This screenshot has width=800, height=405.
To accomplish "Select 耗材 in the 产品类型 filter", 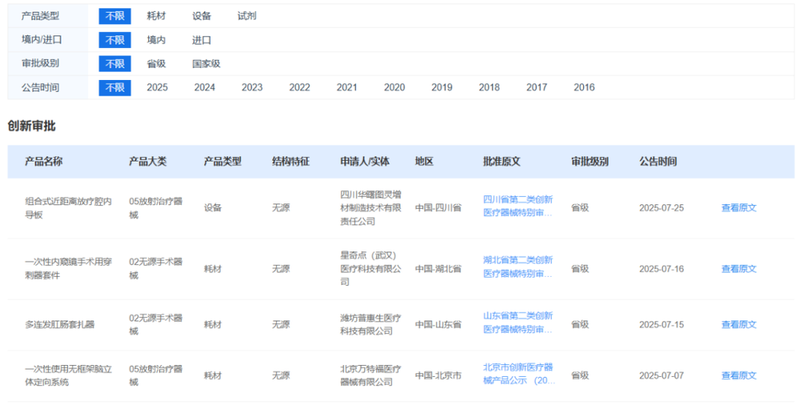I will (x=157, y=16).
